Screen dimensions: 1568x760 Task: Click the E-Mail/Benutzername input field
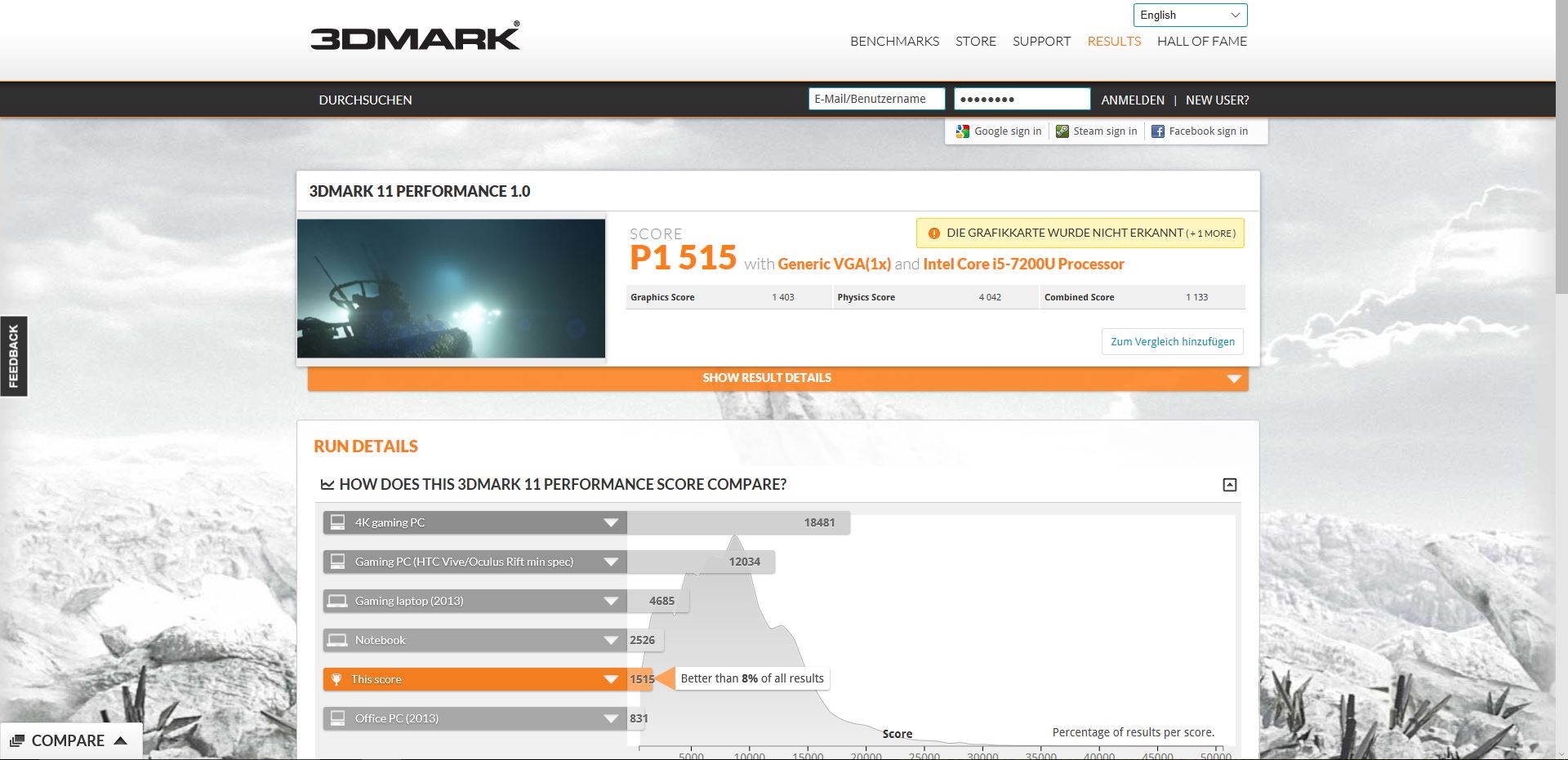[x=876, y=99]
